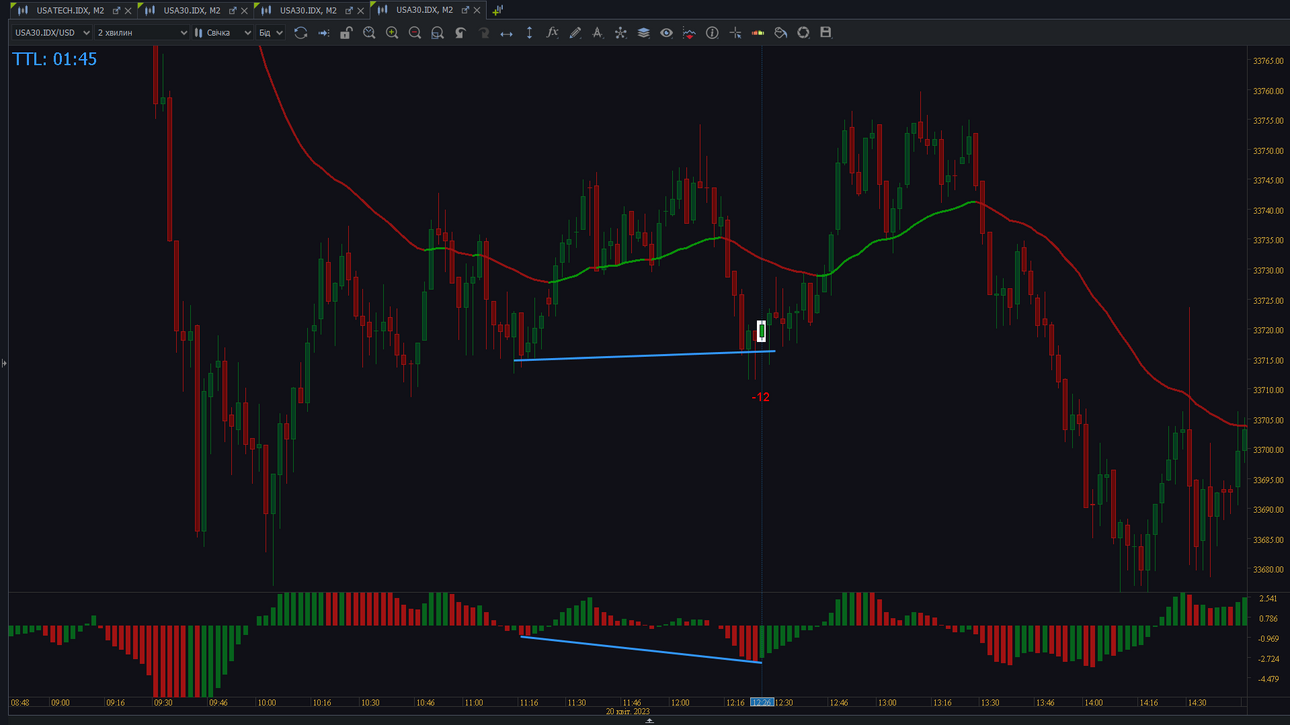Click the 09:30 time axis label
This screenshot has width=1290, height=725.
coord(163,703)
